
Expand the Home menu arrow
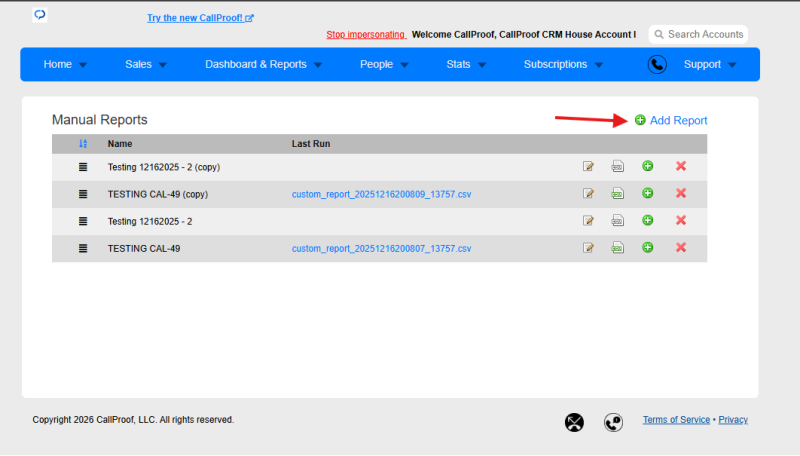(83, 65)
